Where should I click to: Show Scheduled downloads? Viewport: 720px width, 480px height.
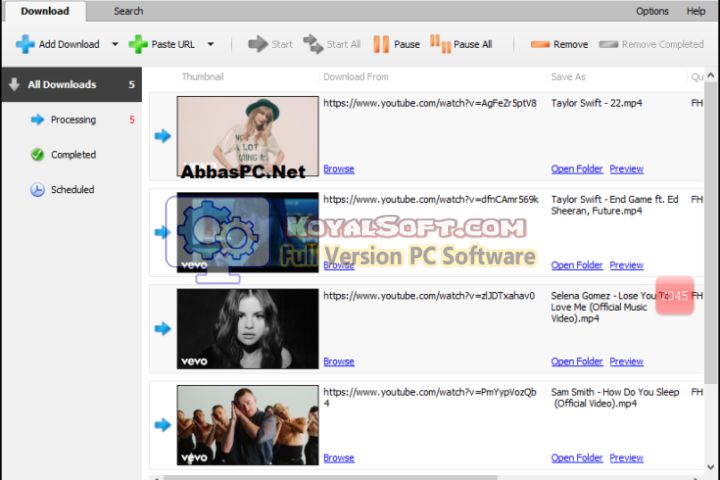click(73, 190)
